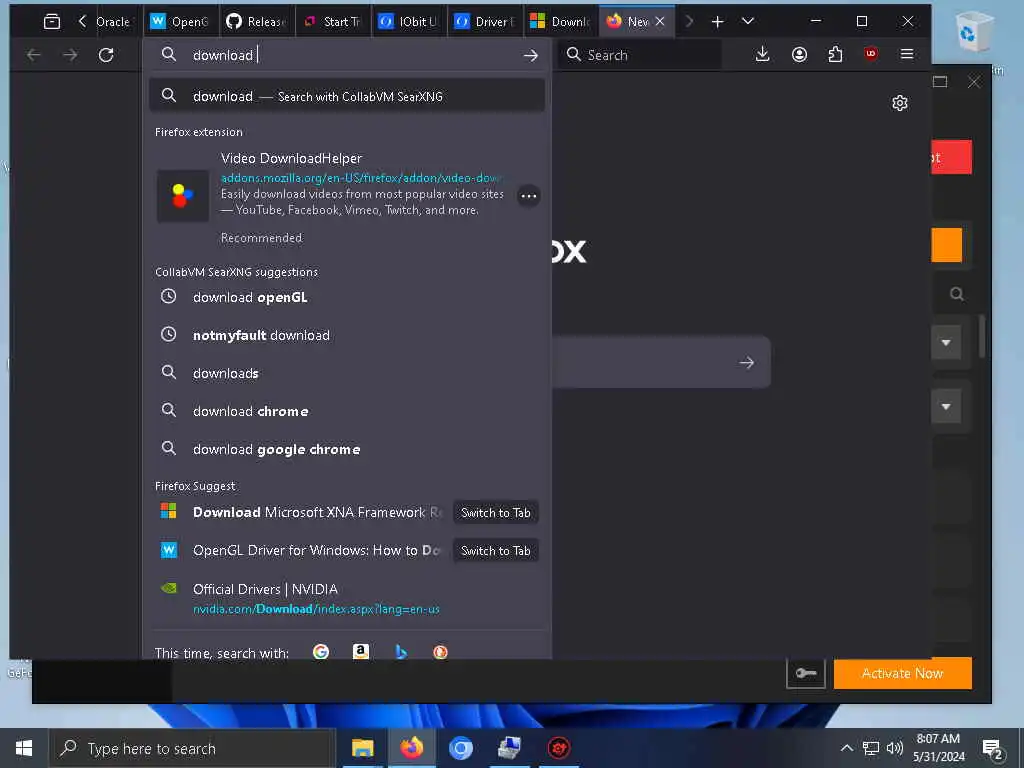Focus the toolbar Search box
1024x768 pixels.
[640, 55]
